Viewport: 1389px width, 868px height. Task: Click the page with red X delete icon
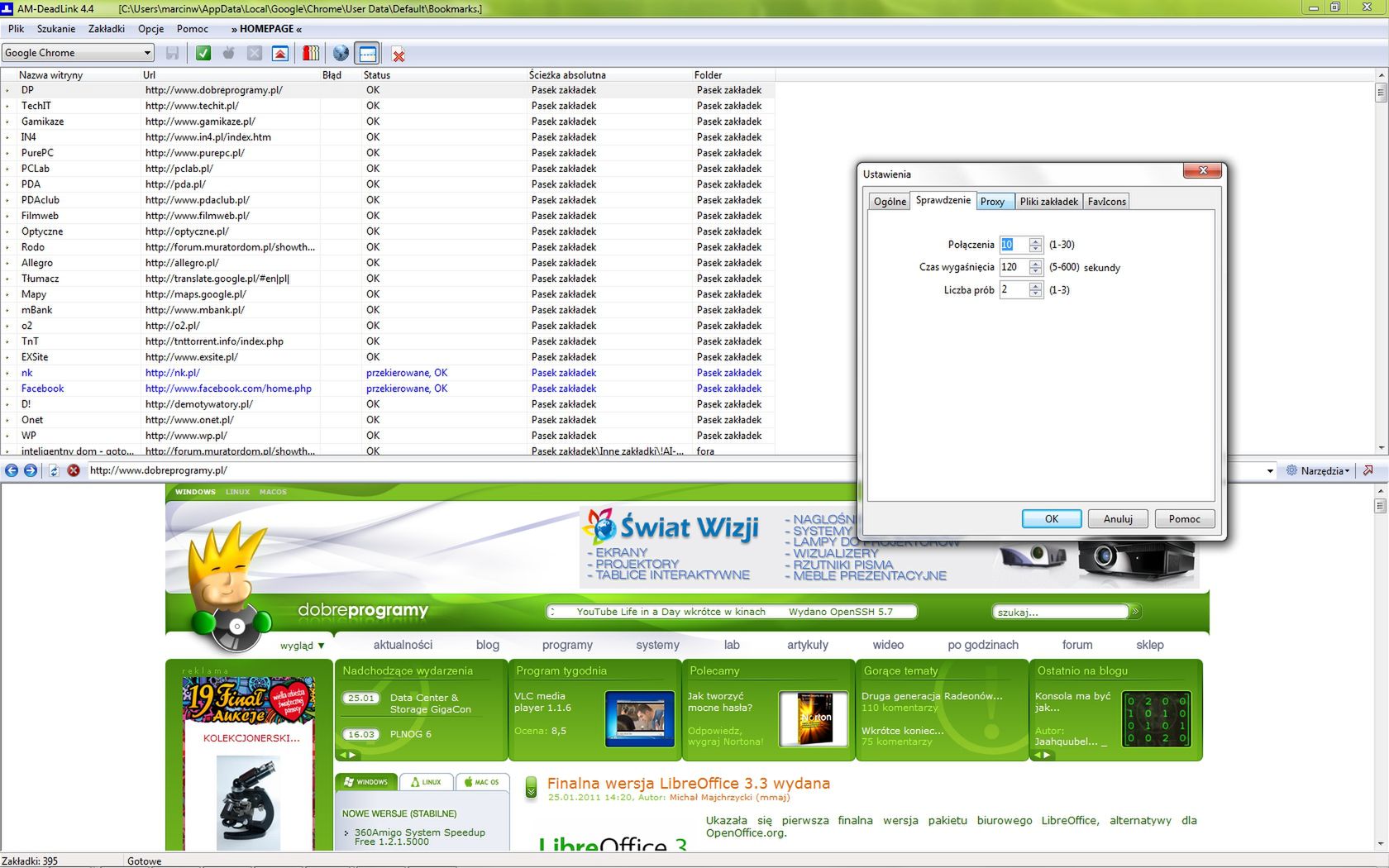pyautogui.click(x=399, y=54)
